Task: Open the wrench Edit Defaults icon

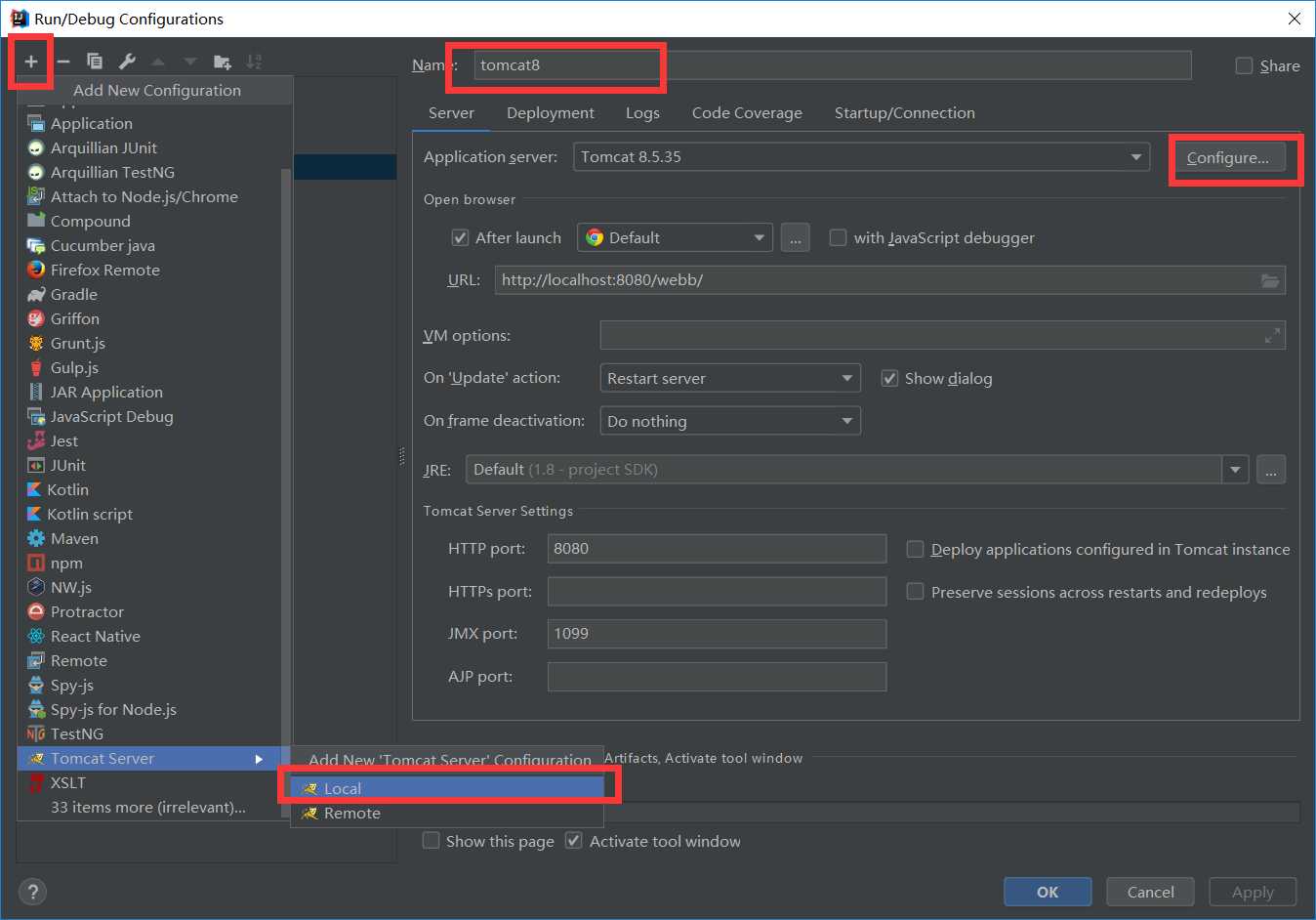Action: tap(127, 62)
